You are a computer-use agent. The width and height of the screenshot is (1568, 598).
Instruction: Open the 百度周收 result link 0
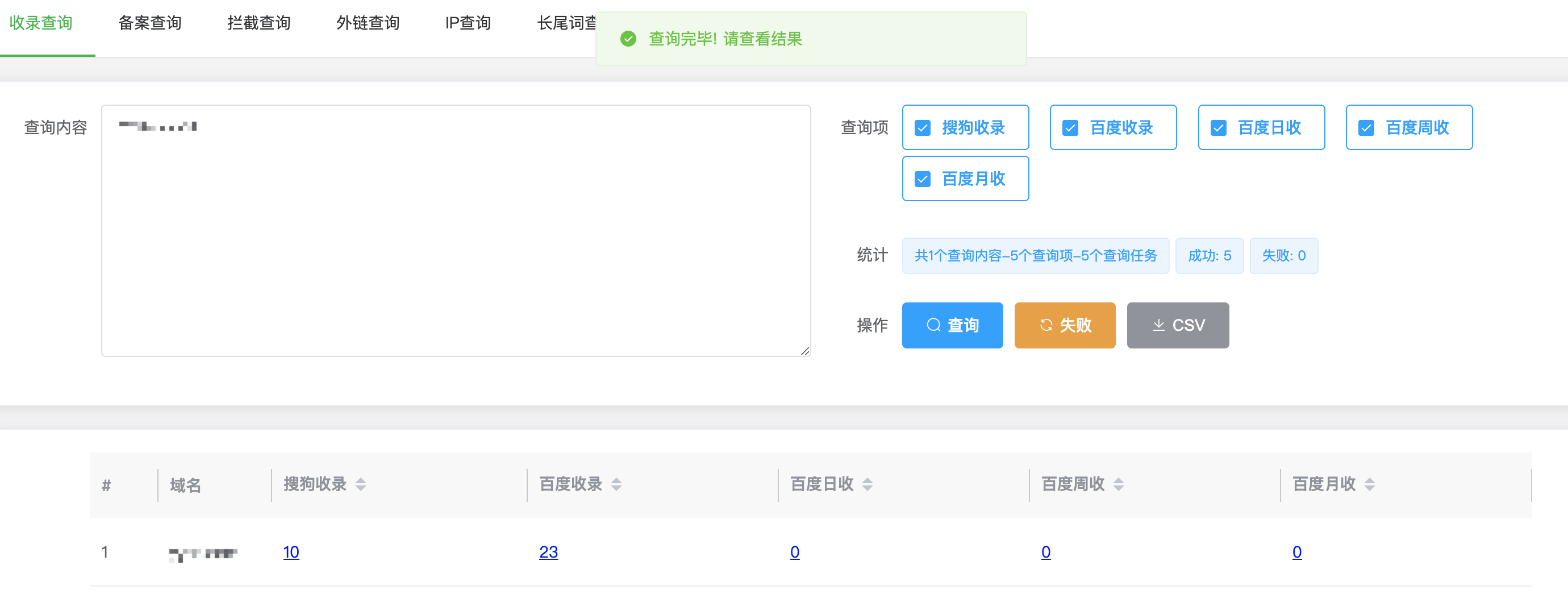point(1046,553)
